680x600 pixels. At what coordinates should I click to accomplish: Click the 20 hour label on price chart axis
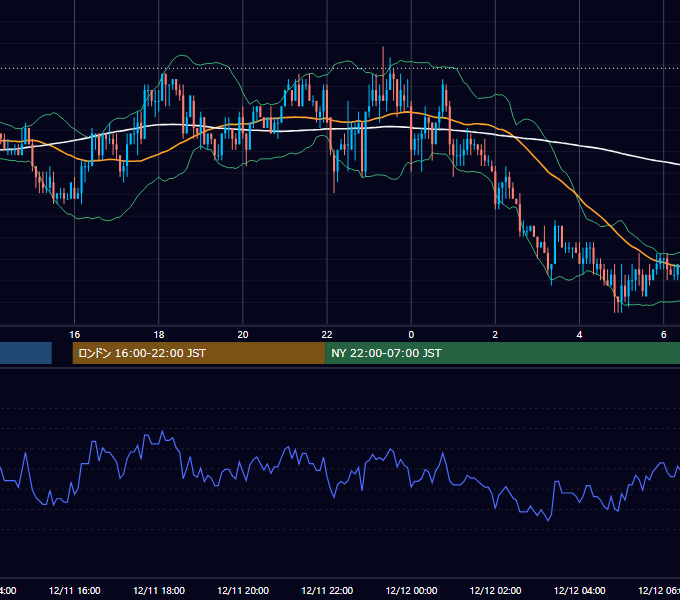(x=243, y=334)
